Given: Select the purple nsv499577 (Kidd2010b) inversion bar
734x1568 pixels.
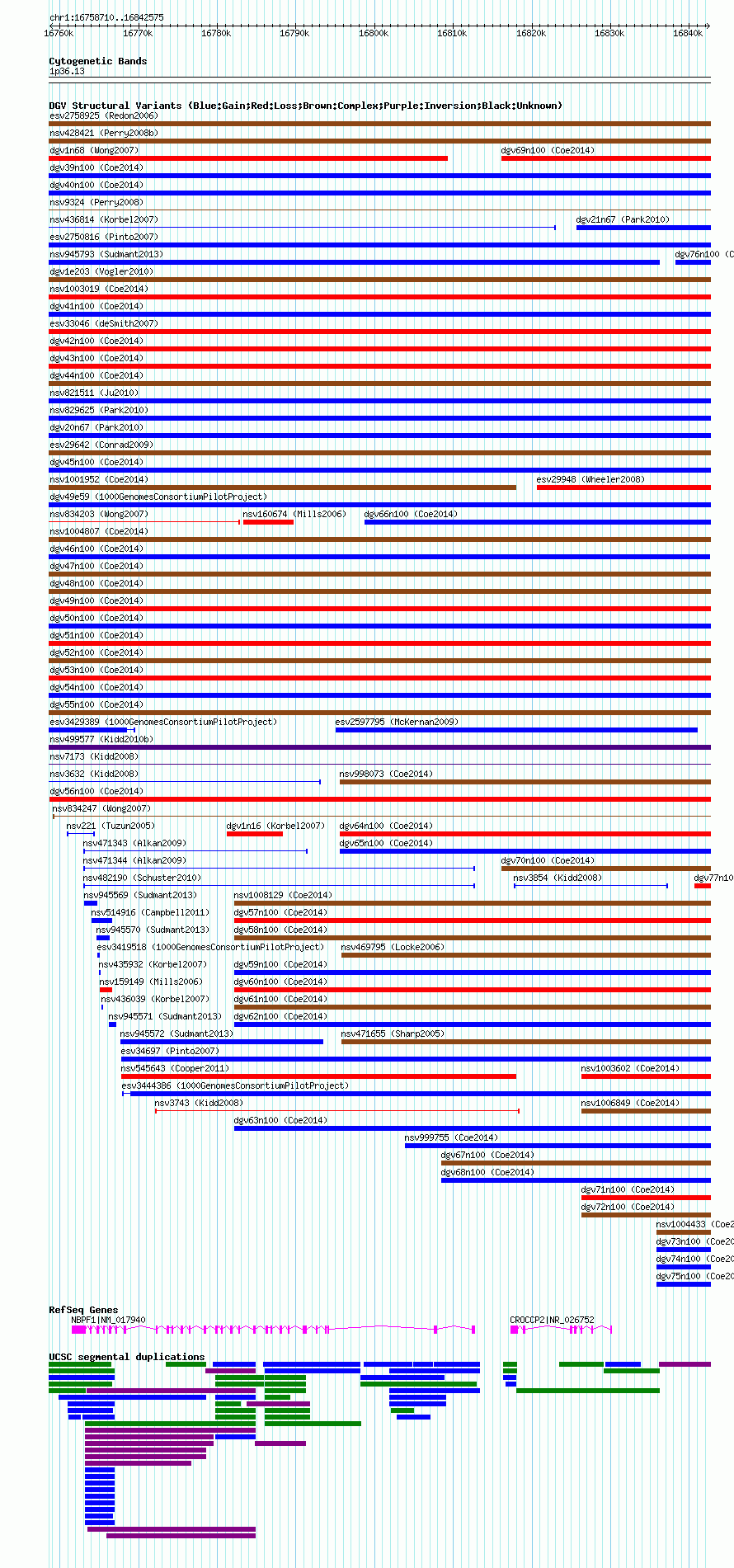Looking at the screenshot, I should pyautogui.click(x=379, y=747).
